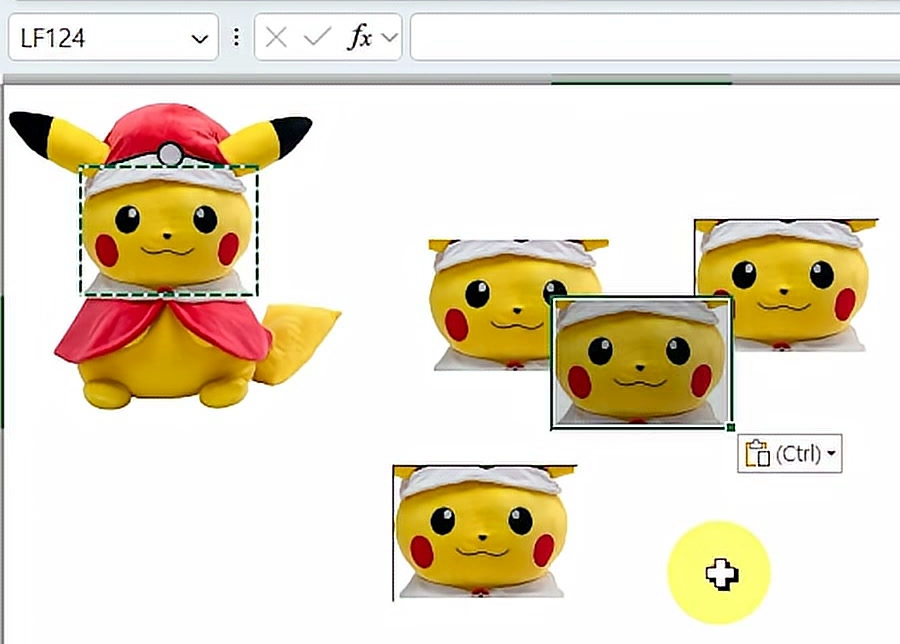Screen dimensions: 900x644
Task: Click the three-dot handle beside the Name Box
Action: pyautogui.click(x=236, y=38)
